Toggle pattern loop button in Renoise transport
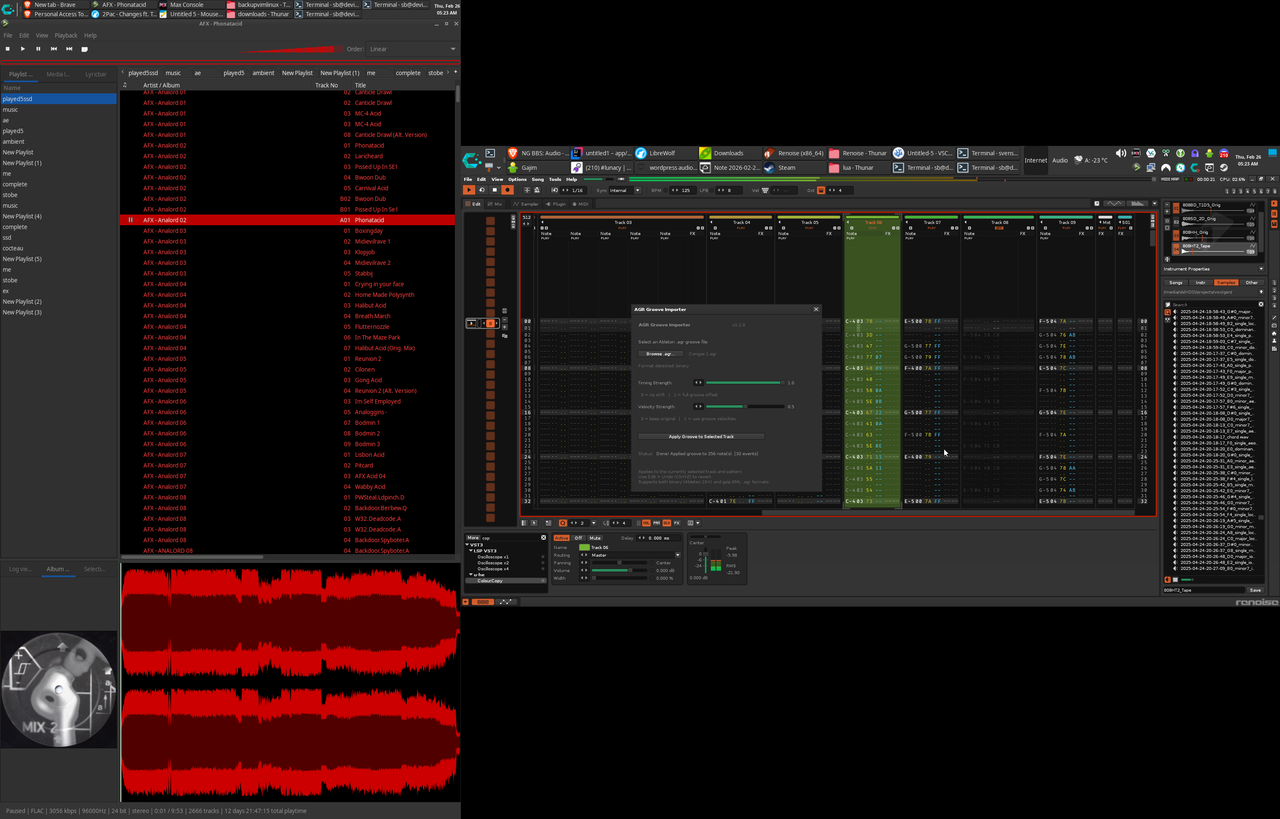Screen dimensions: 1280x819 [482, 190]
